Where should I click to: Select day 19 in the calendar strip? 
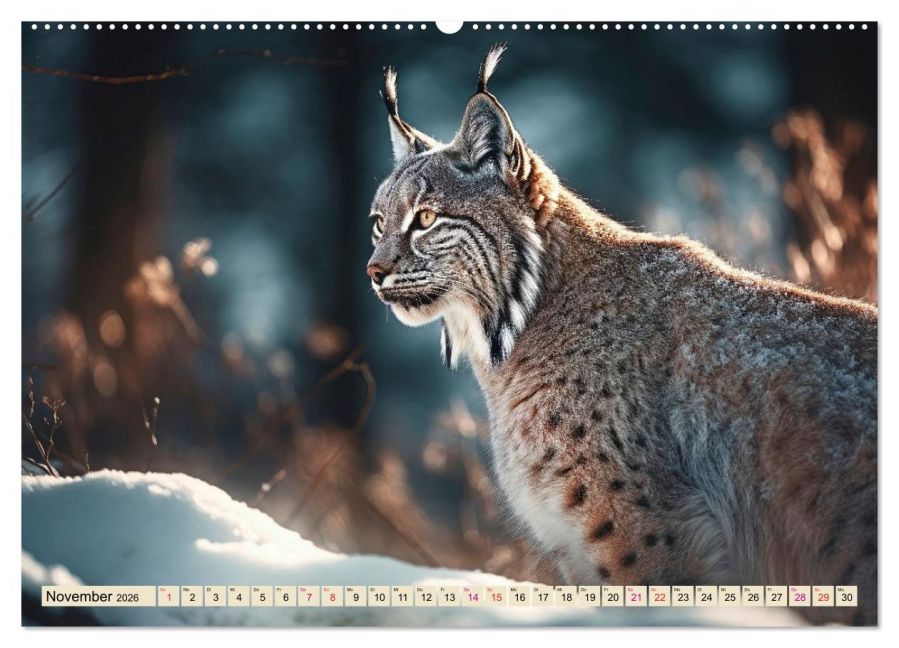(x=590, y=596)
